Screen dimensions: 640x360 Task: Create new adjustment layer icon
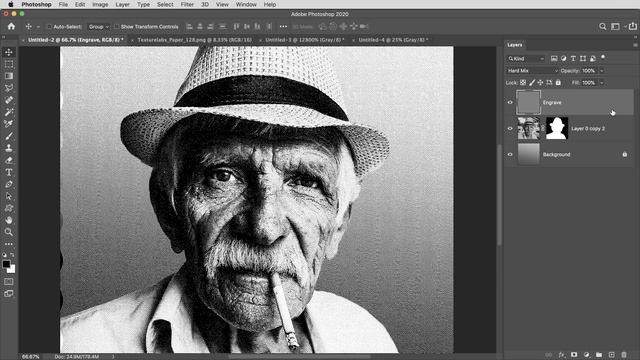587,355
